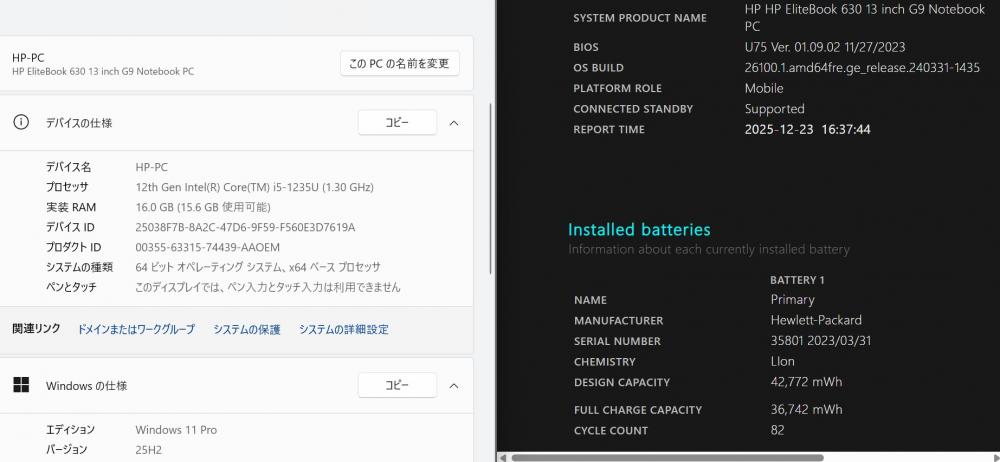This screenshot has height=462, width=1000.
Task: Click the horizontal scrollbar left arrow
Action: tap(503, 458)
